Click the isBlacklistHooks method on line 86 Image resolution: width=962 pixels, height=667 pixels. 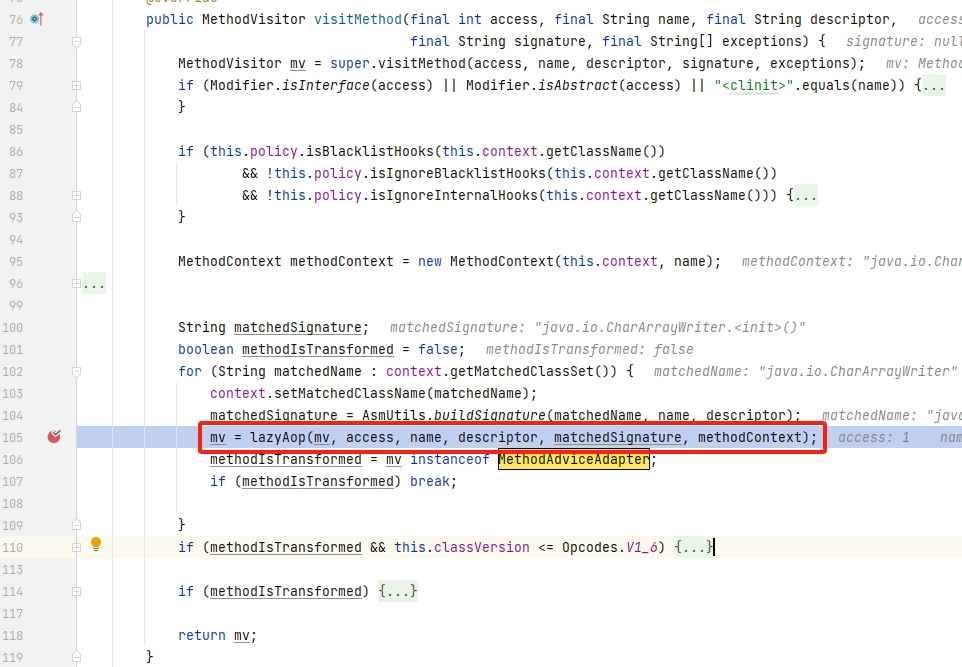point(372,151)
